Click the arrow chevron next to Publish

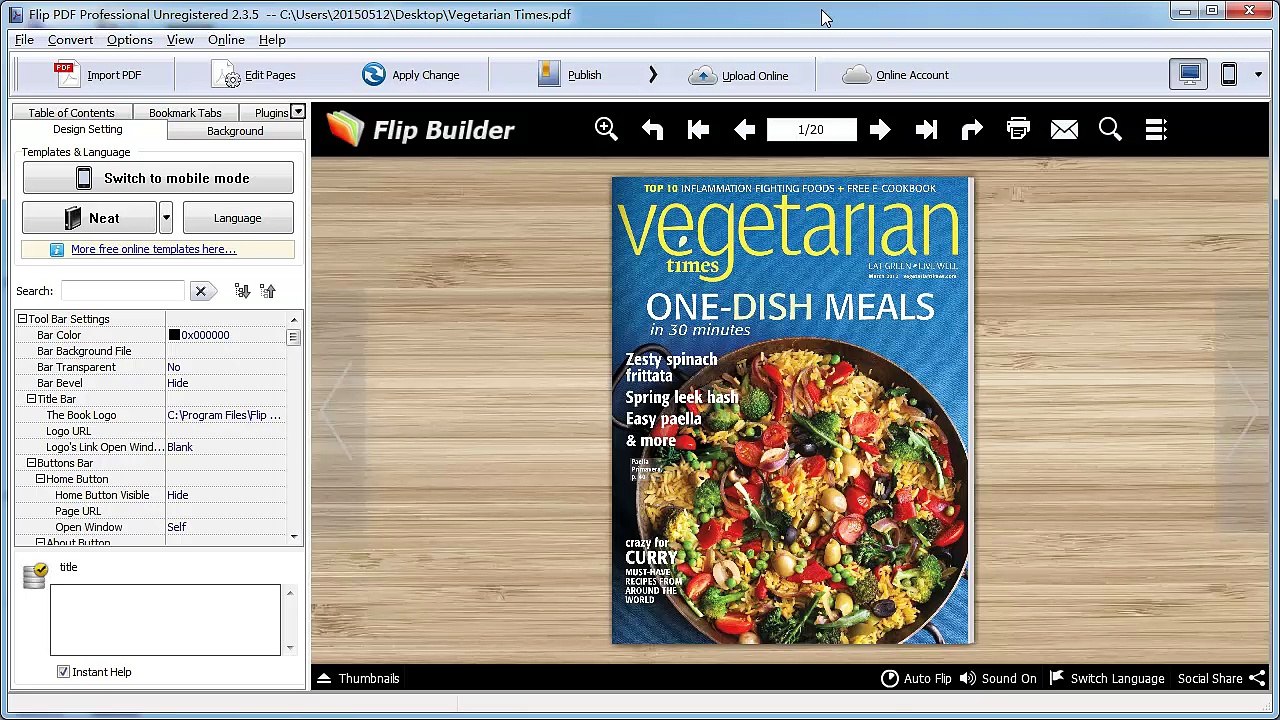pyautogui.click(x=653, y=75)
